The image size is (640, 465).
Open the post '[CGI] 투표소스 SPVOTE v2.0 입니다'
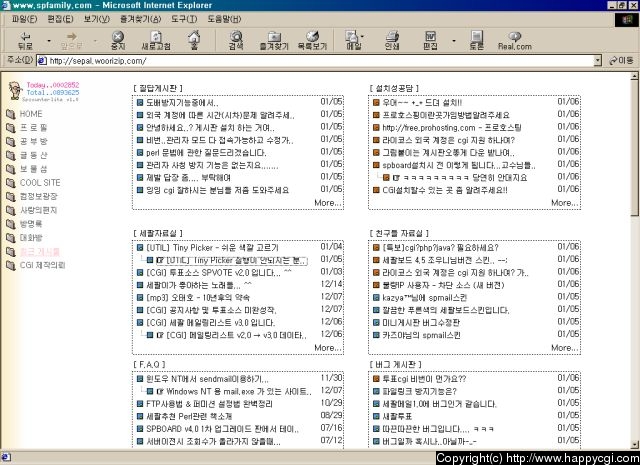pos(218,273)
